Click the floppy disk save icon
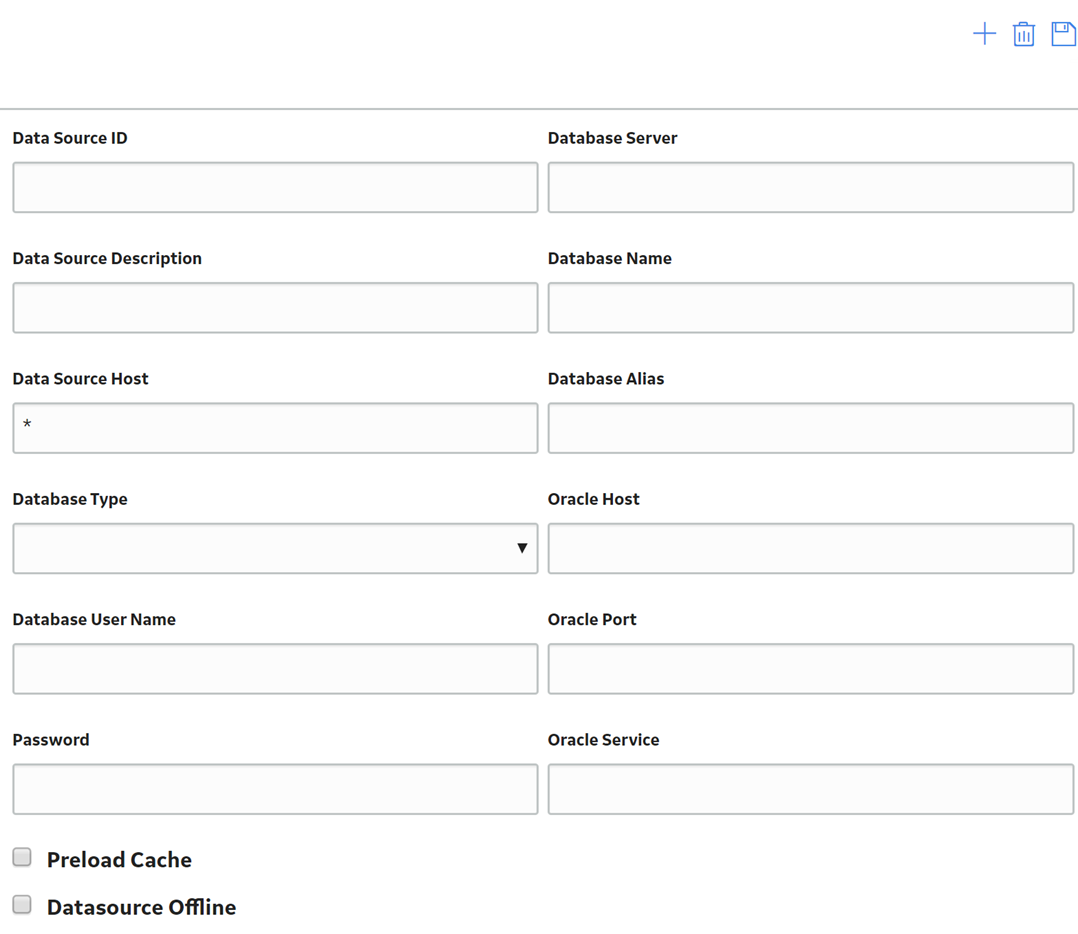The image size is (1078, 934). pyautogui.click(x=1064, y=34)
